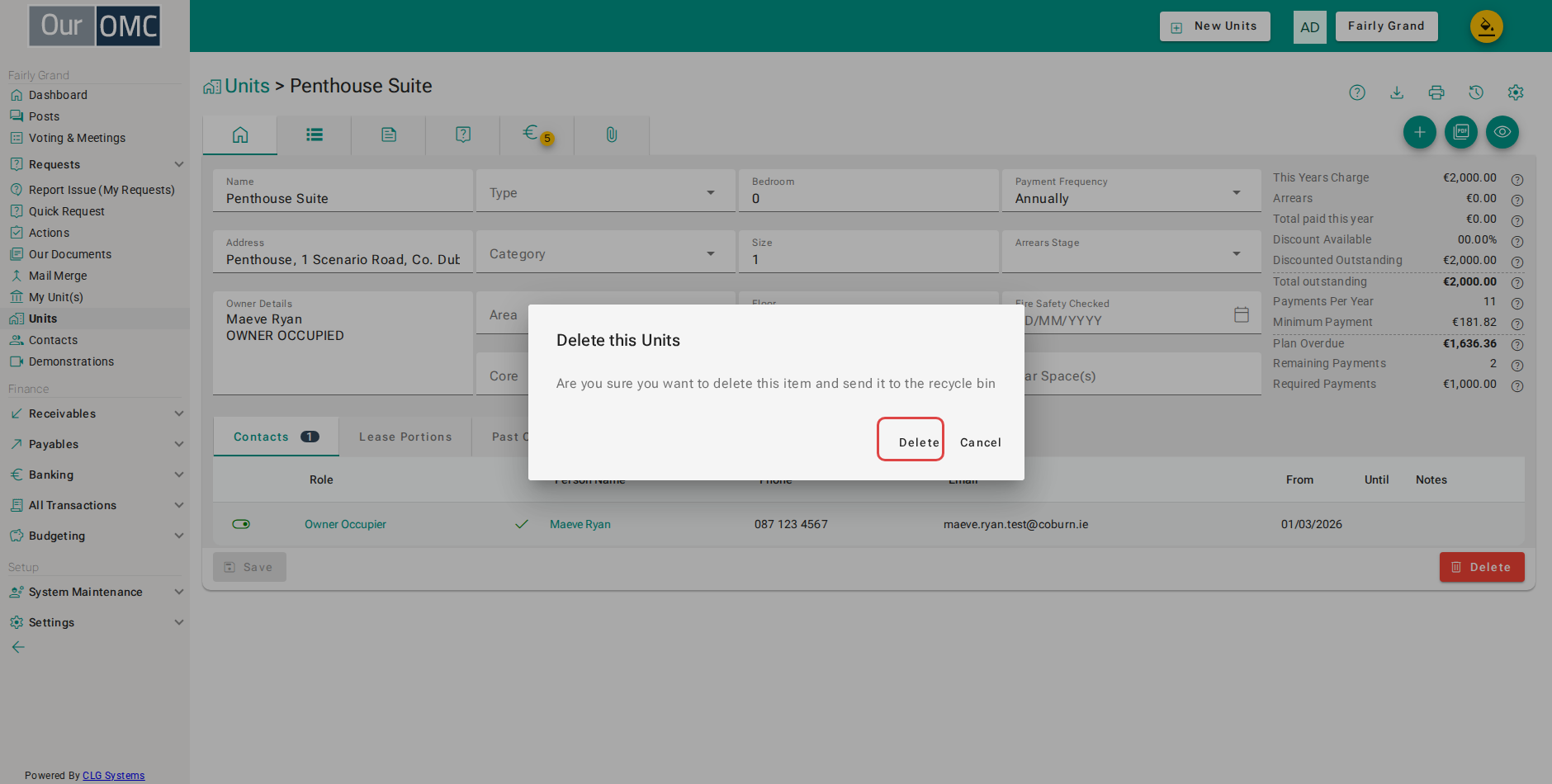This screenshot has height=784, width=1552.
Task: Open the Payment Frequency dropdown
Action: [1131, 191]
